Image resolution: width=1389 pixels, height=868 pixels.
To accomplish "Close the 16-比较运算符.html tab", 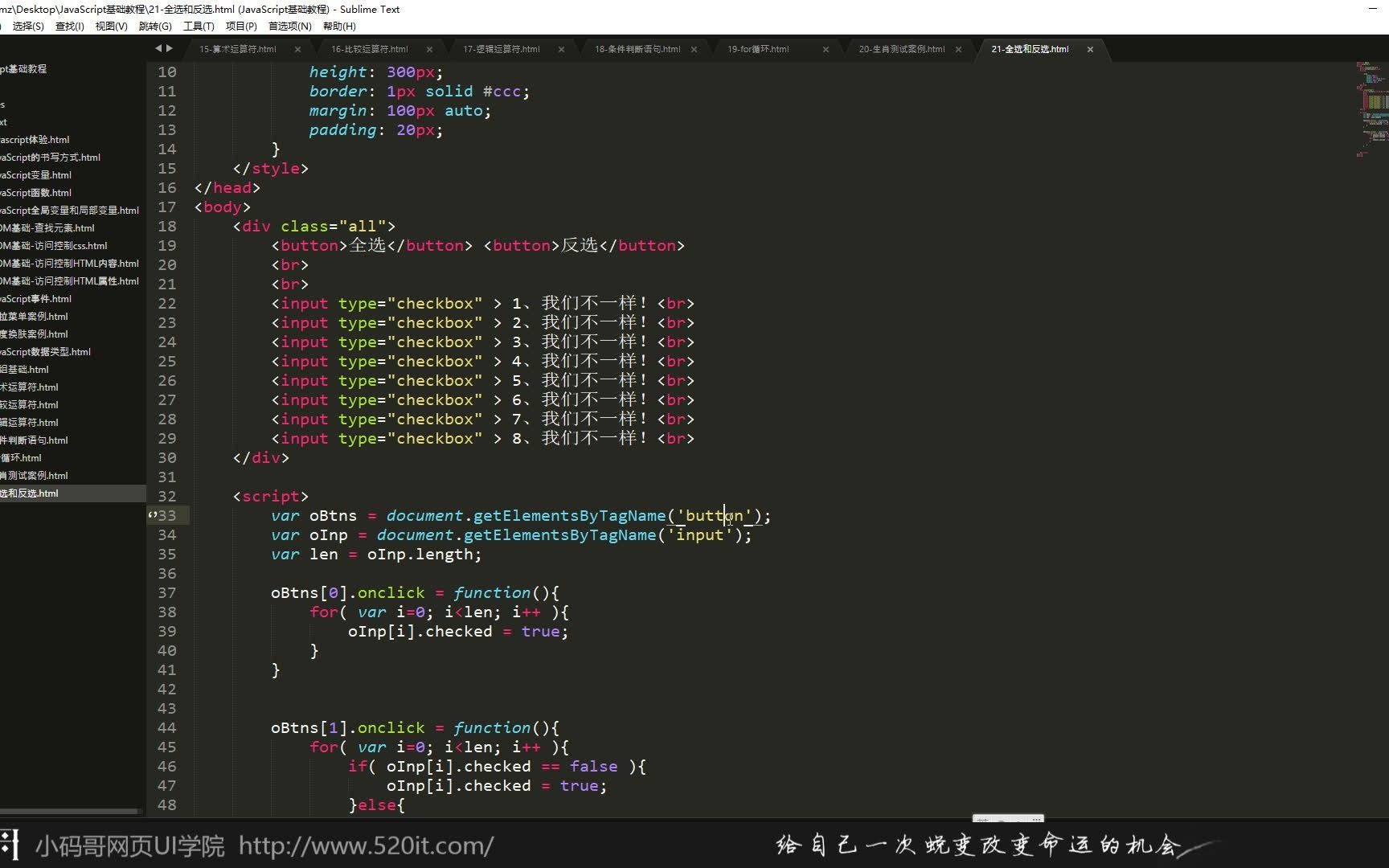I will click(429, 49).
